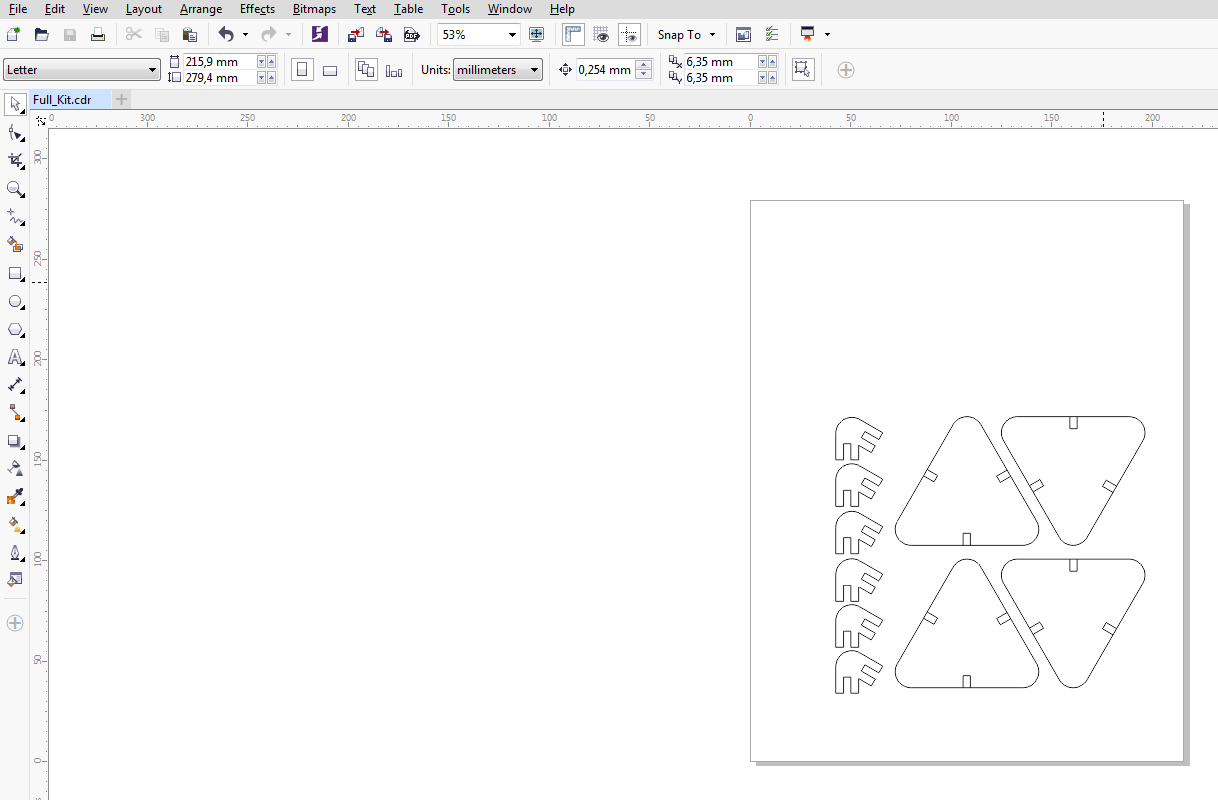
Task: Toggle Show grid button
Action: [601, 34]
